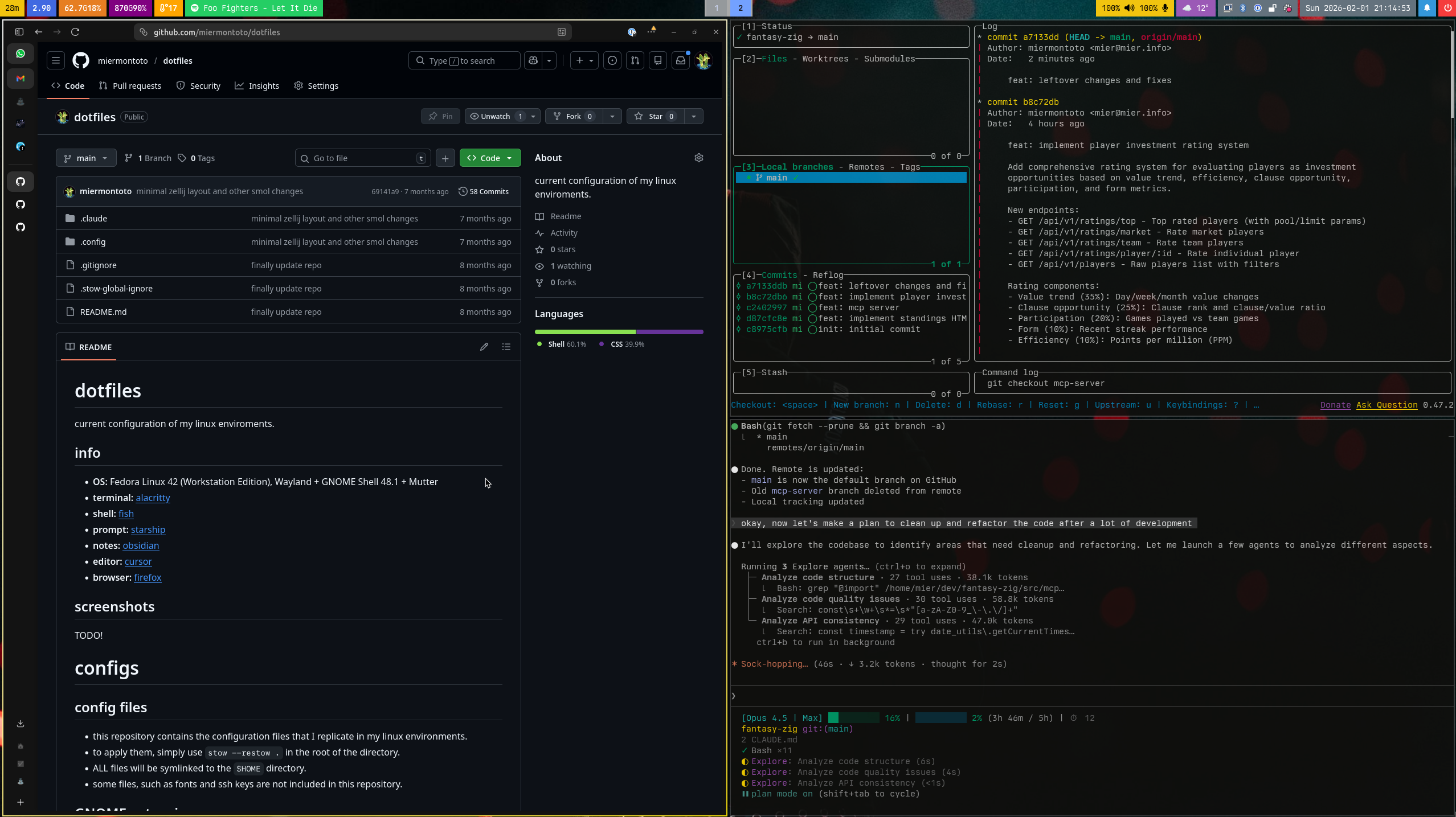The width and height of the screenshot is (1456, 817).
Task: Select commit c2402997 feat: mcp server
Action: coord(851,307)
